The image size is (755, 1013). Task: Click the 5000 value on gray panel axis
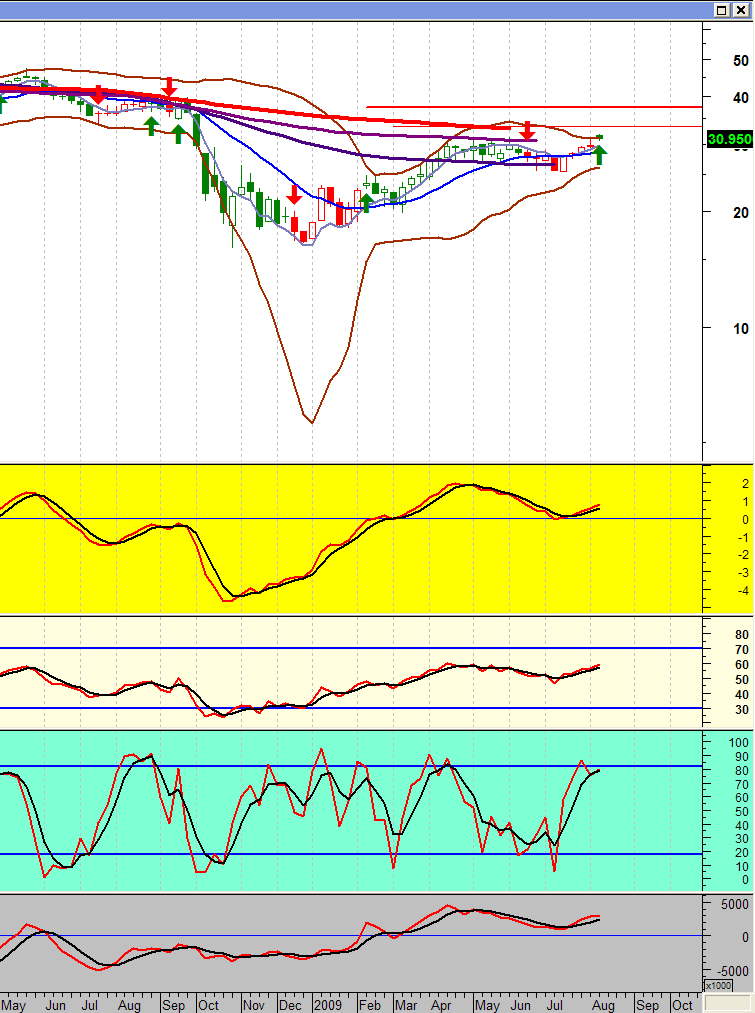click(x=735, y=904)
